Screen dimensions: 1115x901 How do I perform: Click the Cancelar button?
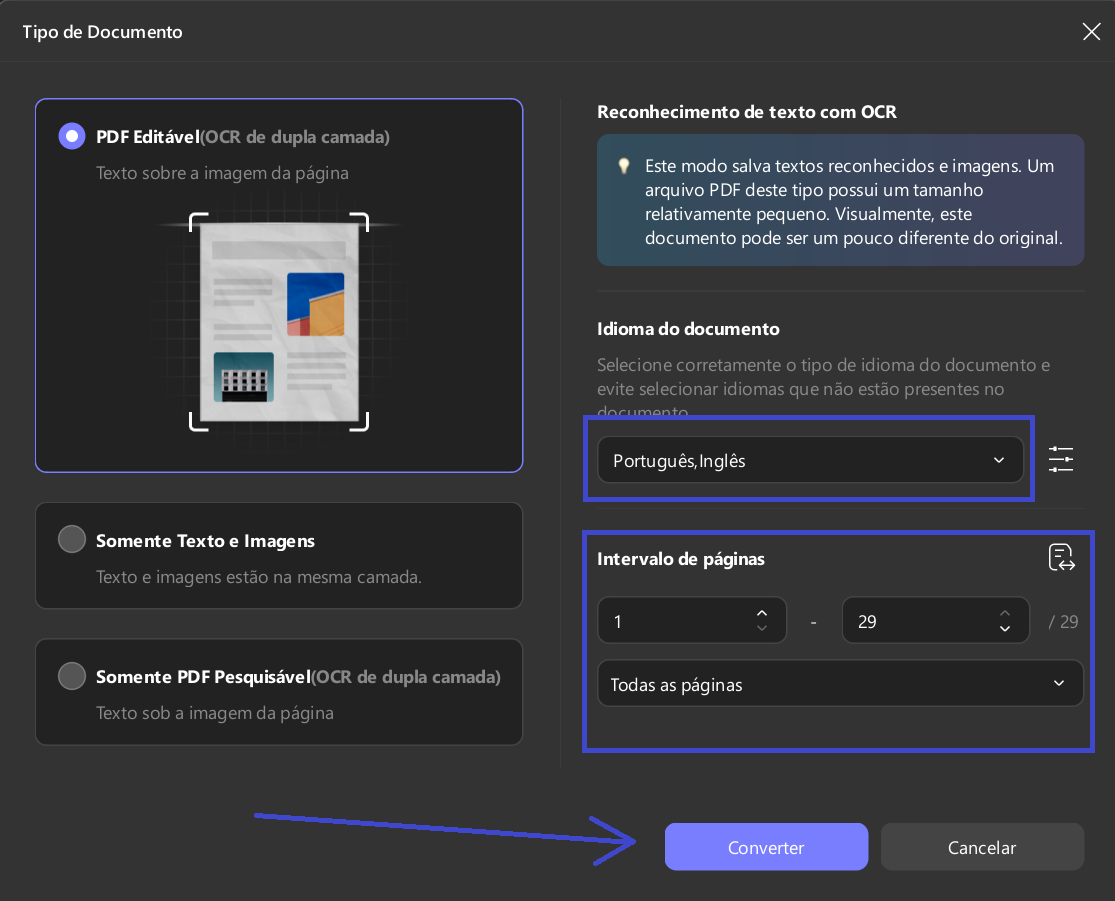coord(982,847)
